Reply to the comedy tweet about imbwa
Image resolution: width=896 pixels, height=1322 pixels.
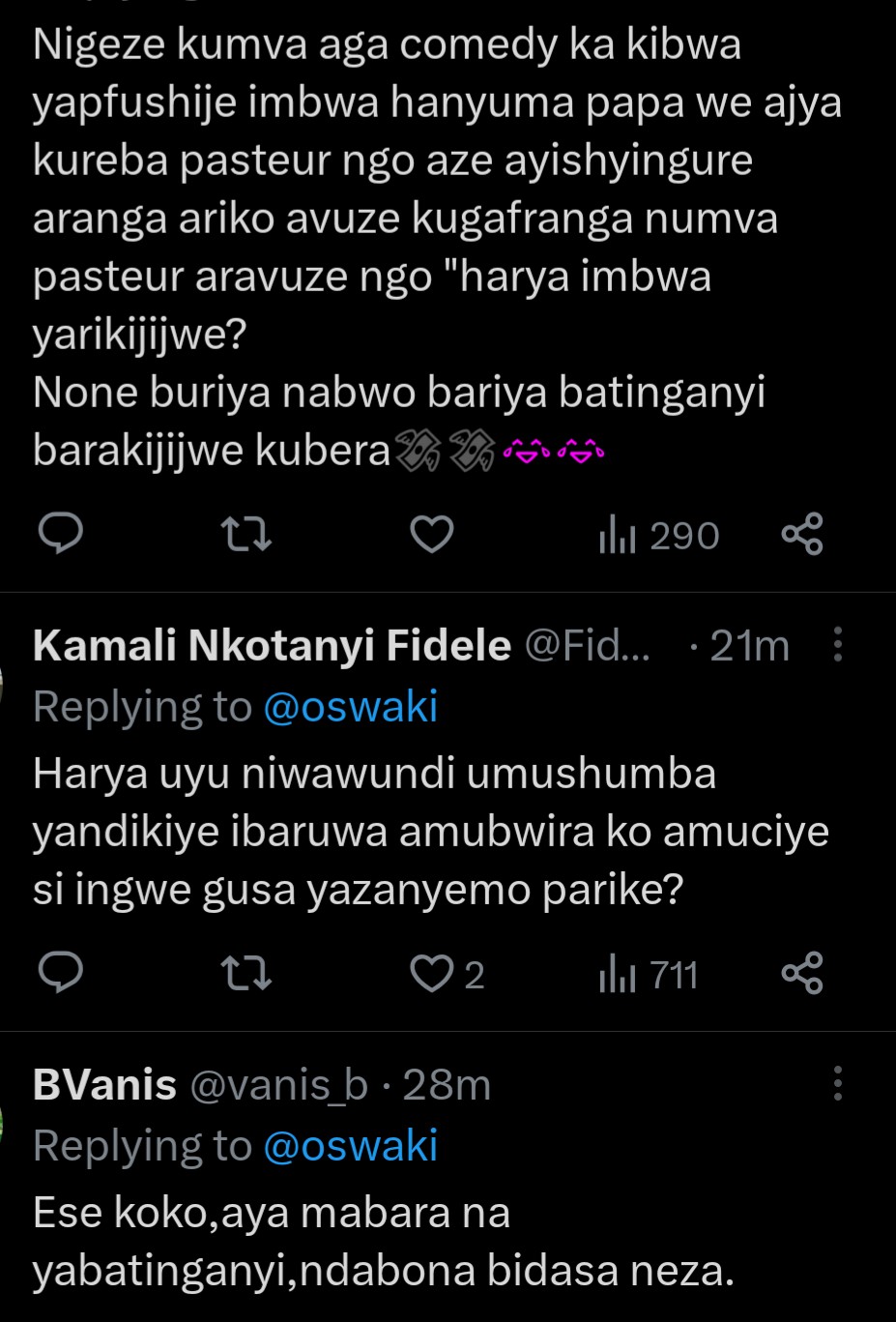click(x=60, y=534)
